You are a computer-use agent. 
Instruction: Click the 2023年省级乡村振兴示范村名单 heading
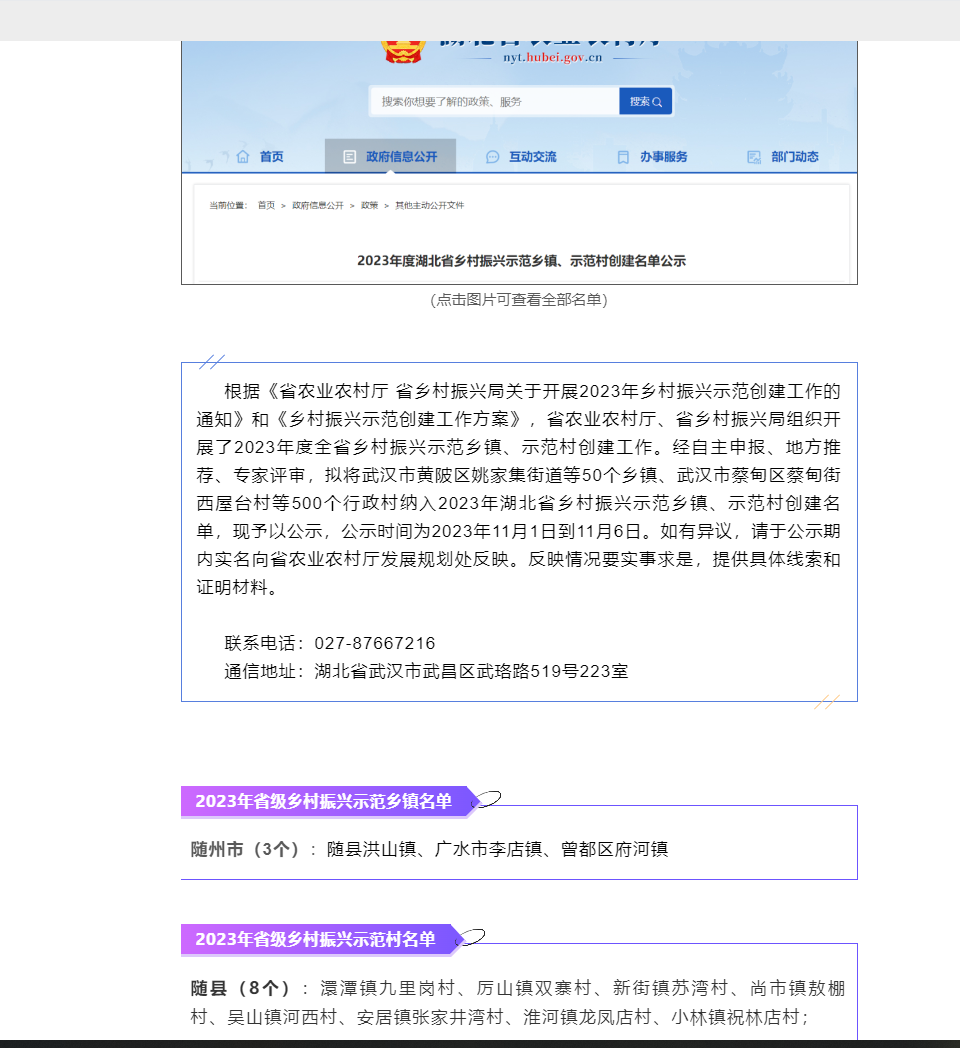coord(315,939)
